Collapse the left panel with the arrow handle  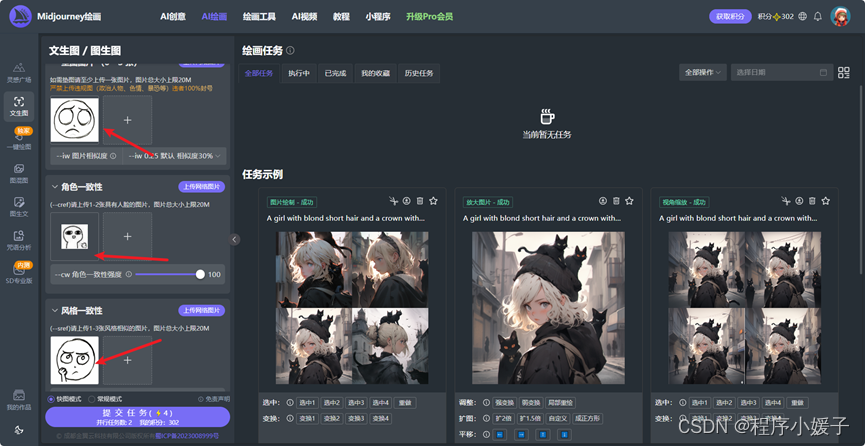point(234,239)
